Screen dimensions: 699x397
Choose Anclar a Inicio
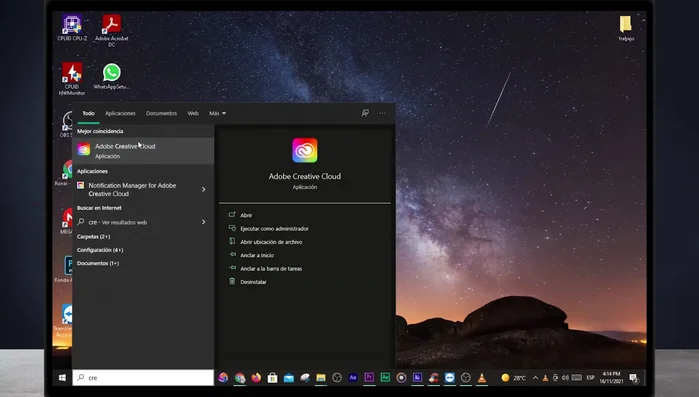(257, 255)
